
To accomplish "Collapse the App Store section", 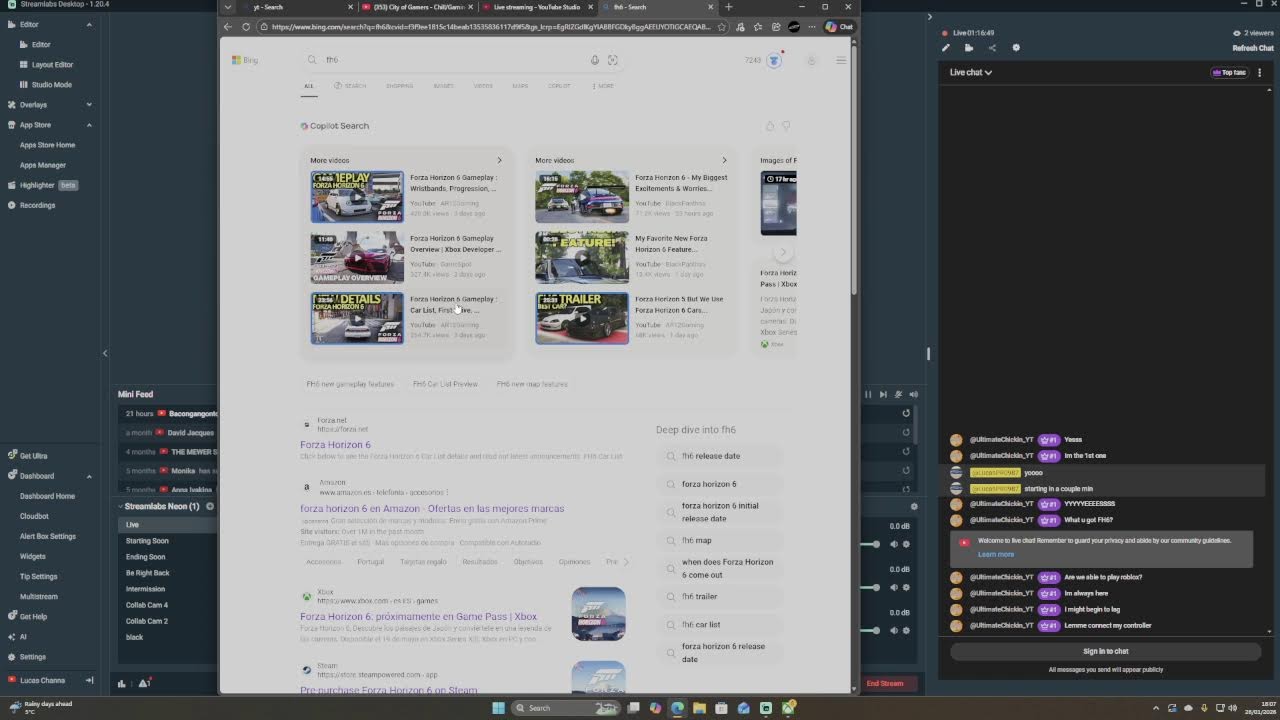I will [x=89, y=125].
